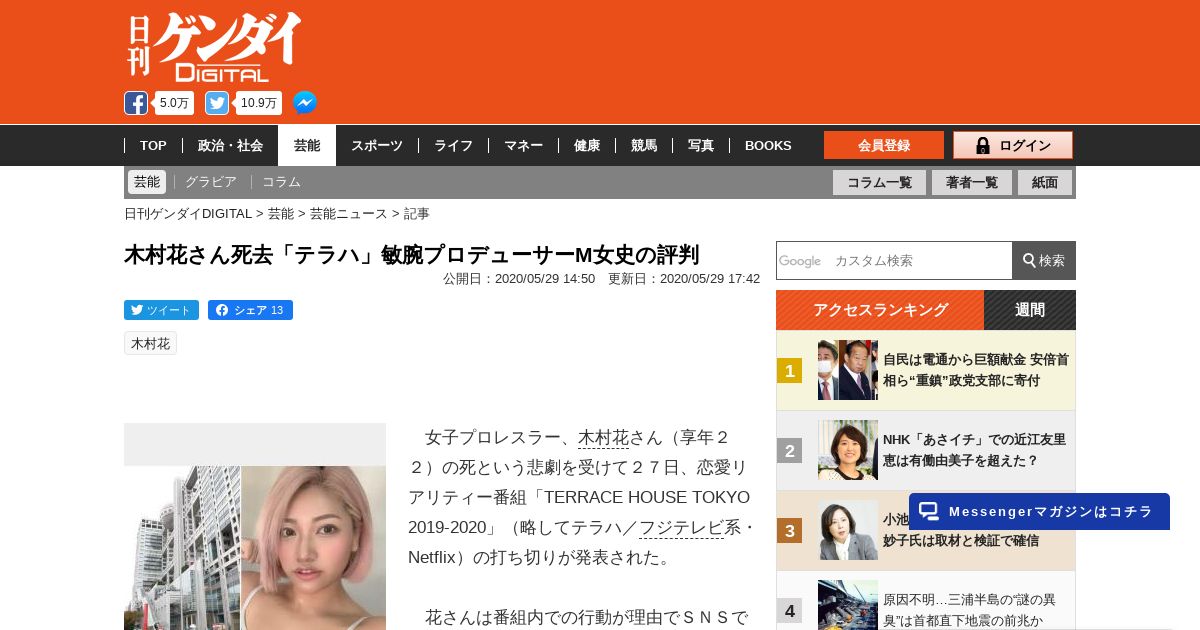Click the 会員登録 button

click(884, 145)
